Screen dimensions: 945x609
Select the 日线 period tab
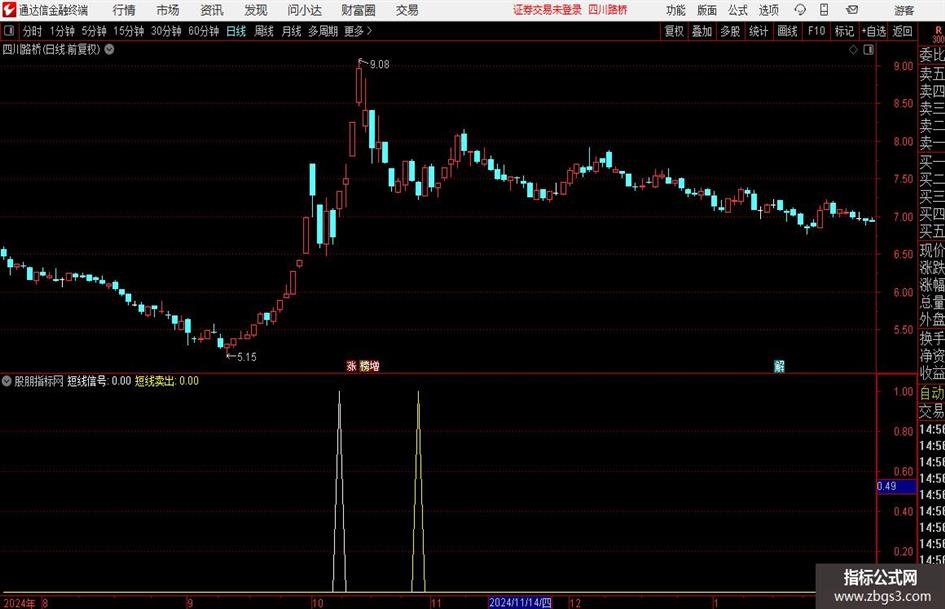[x=236, y=31]
